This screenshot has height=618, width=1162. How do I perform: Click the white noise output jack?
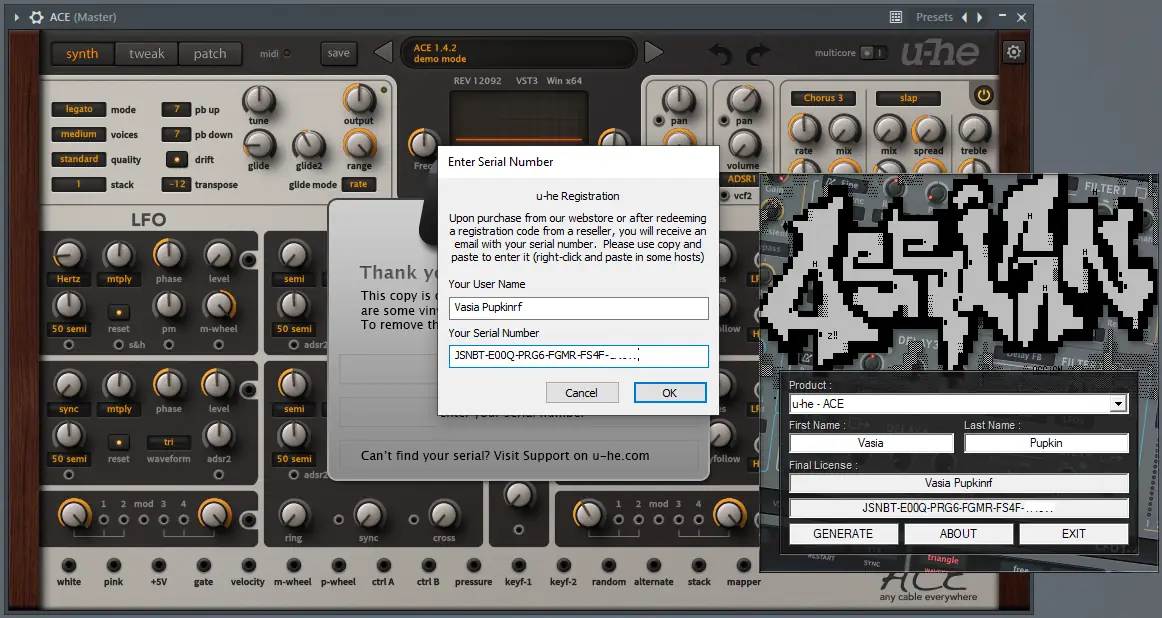pyautogui.click(x=68, y=565)
